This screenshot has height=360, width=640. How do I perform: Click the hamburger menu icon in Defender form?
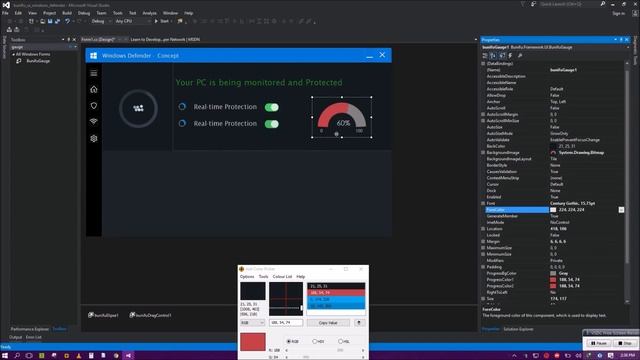(94, 73)
